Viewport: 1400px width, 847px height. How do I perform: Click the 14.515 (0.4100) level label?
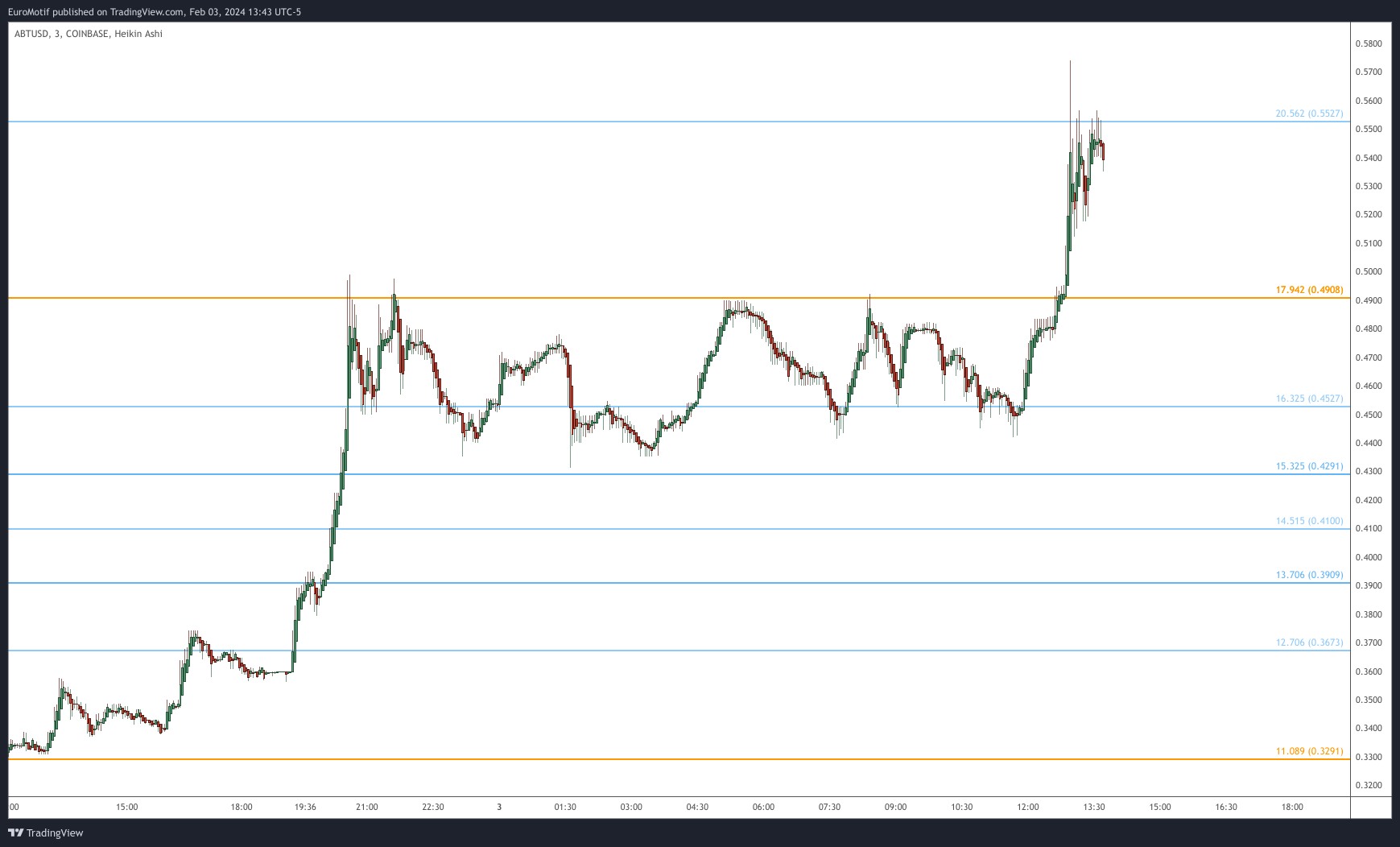coord(1309,521)
